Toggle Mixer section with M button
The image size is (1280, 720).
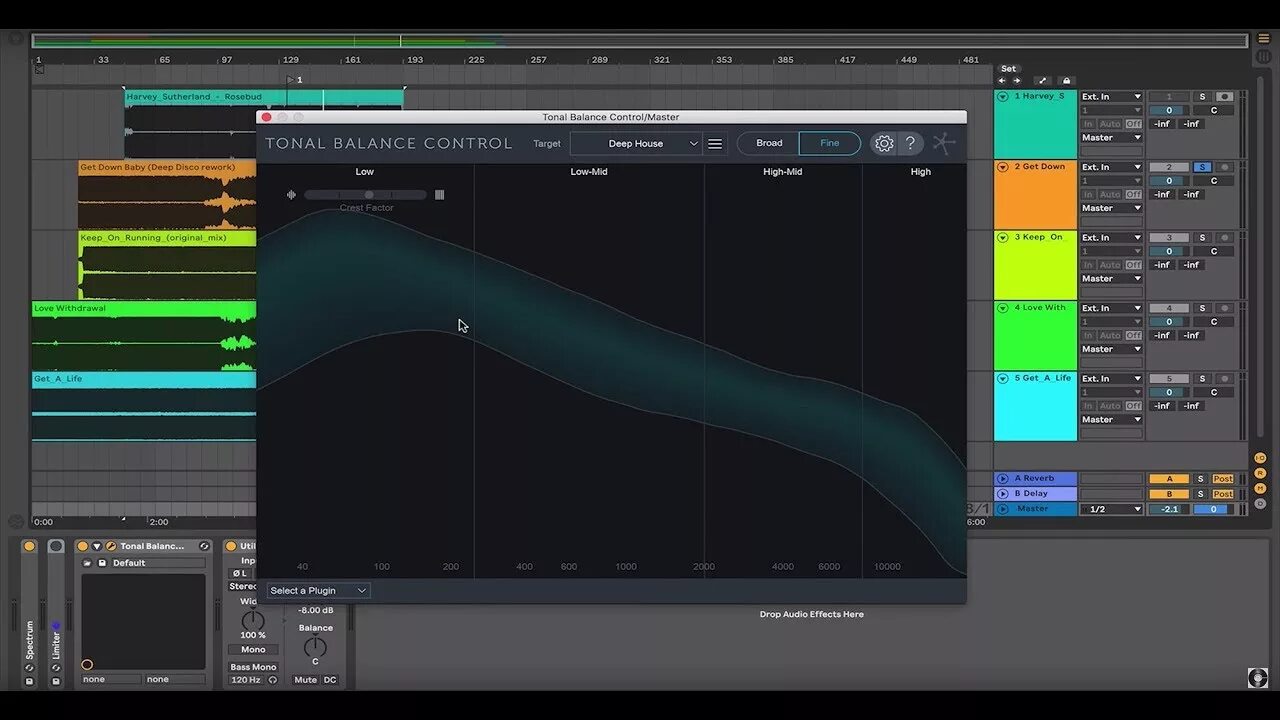(1260, 488)
